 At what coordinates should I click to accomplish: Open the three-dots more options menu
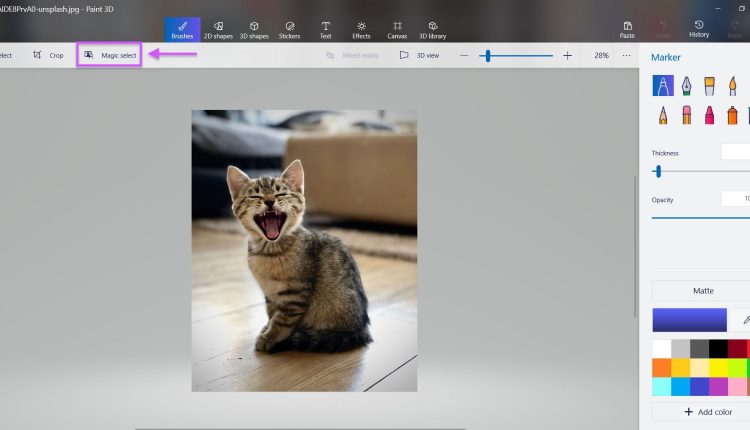click(x=626, y=55)
